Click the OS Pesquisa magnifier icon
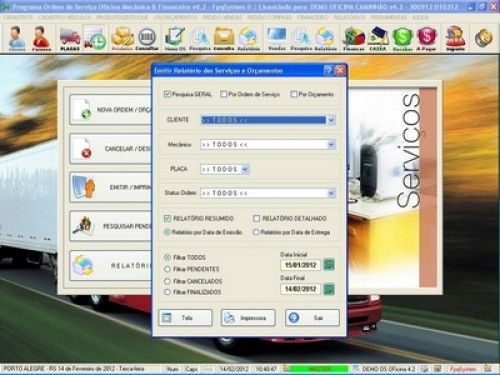The width and height of the screenshot is (500, 375). 200,38
